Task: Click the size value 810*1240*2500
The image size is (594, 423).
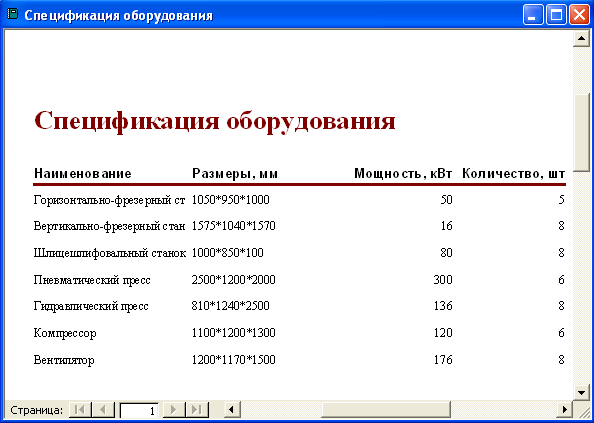Action: pyautogui.click(x=230, y=306)
